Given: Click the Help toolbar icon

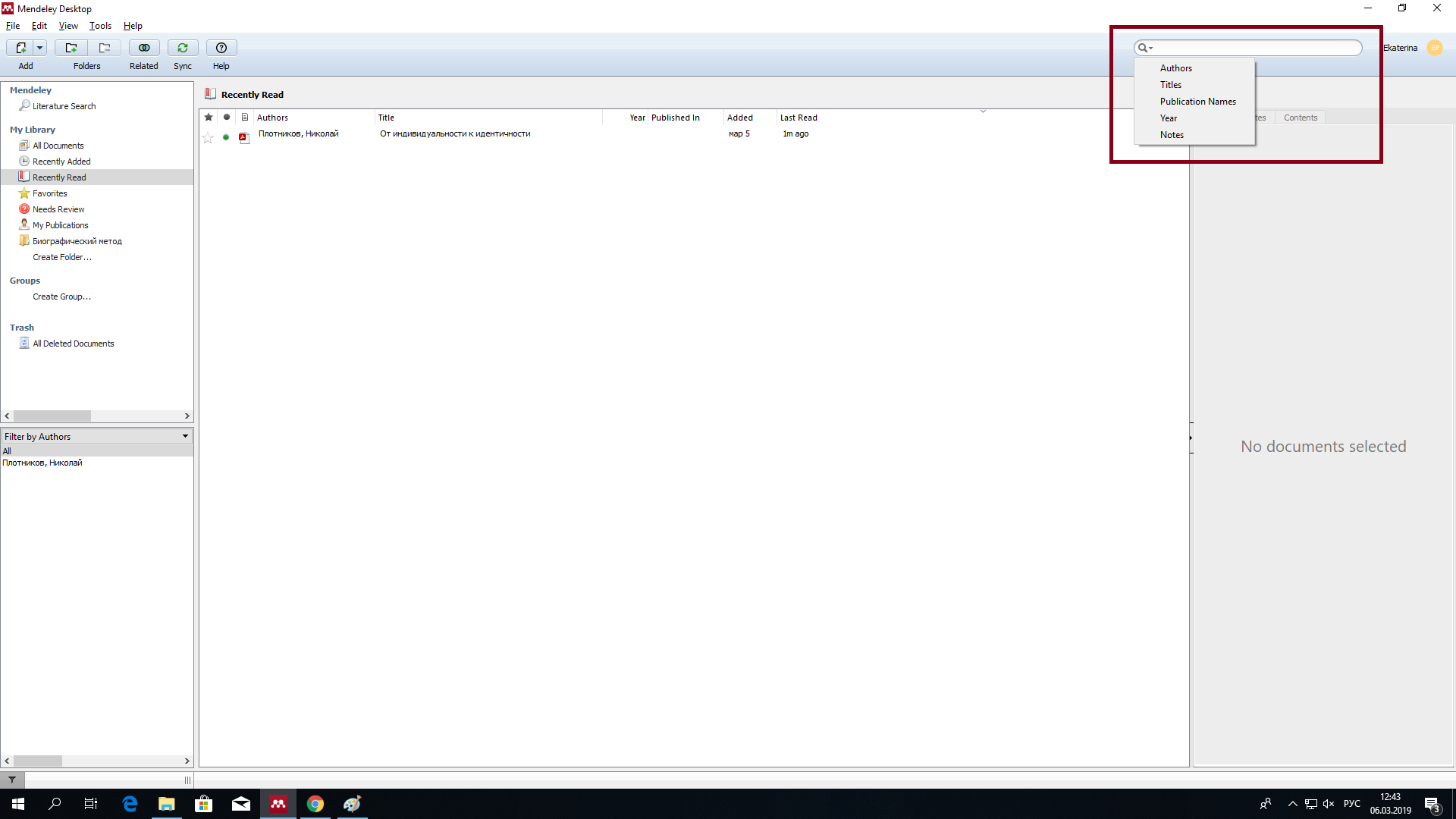Looking at the screenshot, I should click(x=221, y=48).
